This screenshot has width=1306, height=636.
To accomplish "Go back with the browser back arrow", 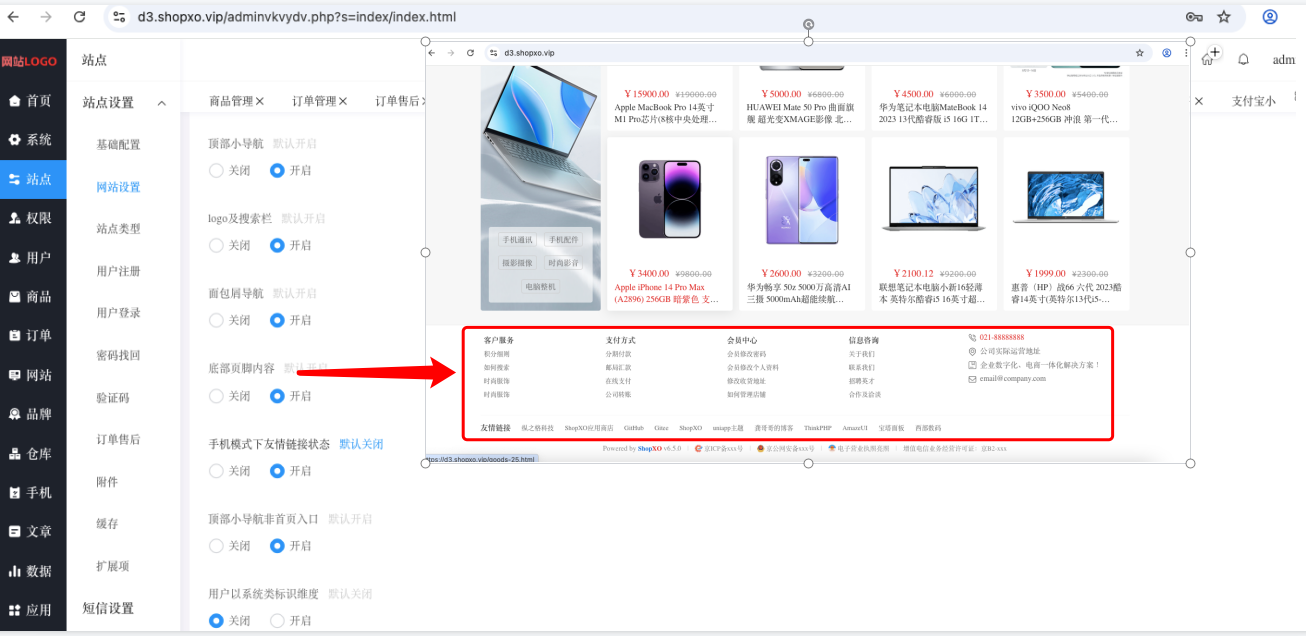I will click(x=13, y=17).
